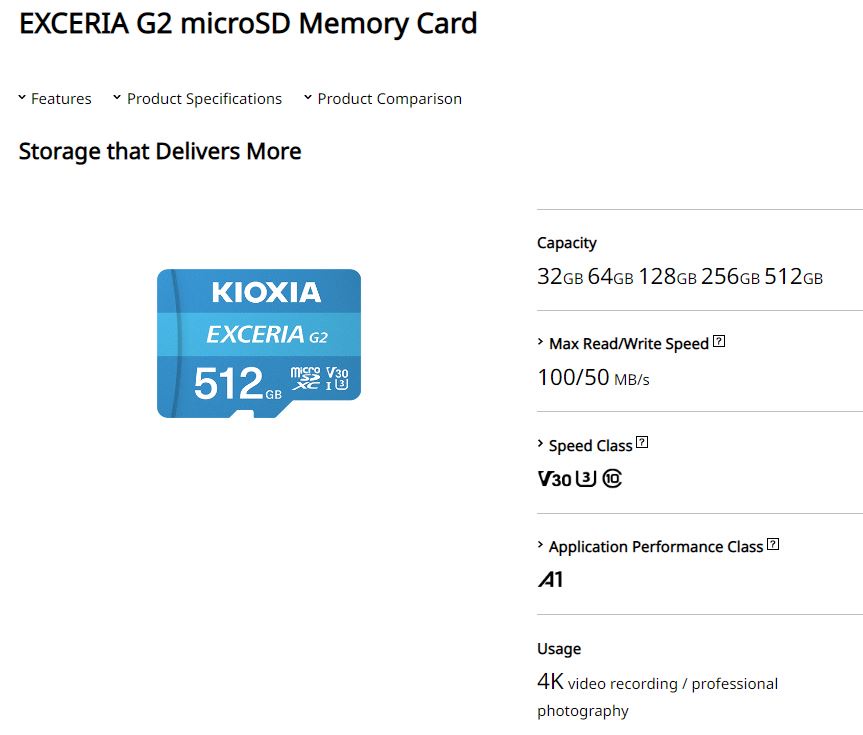Expand the Features chevron

[x=22, y=97]
